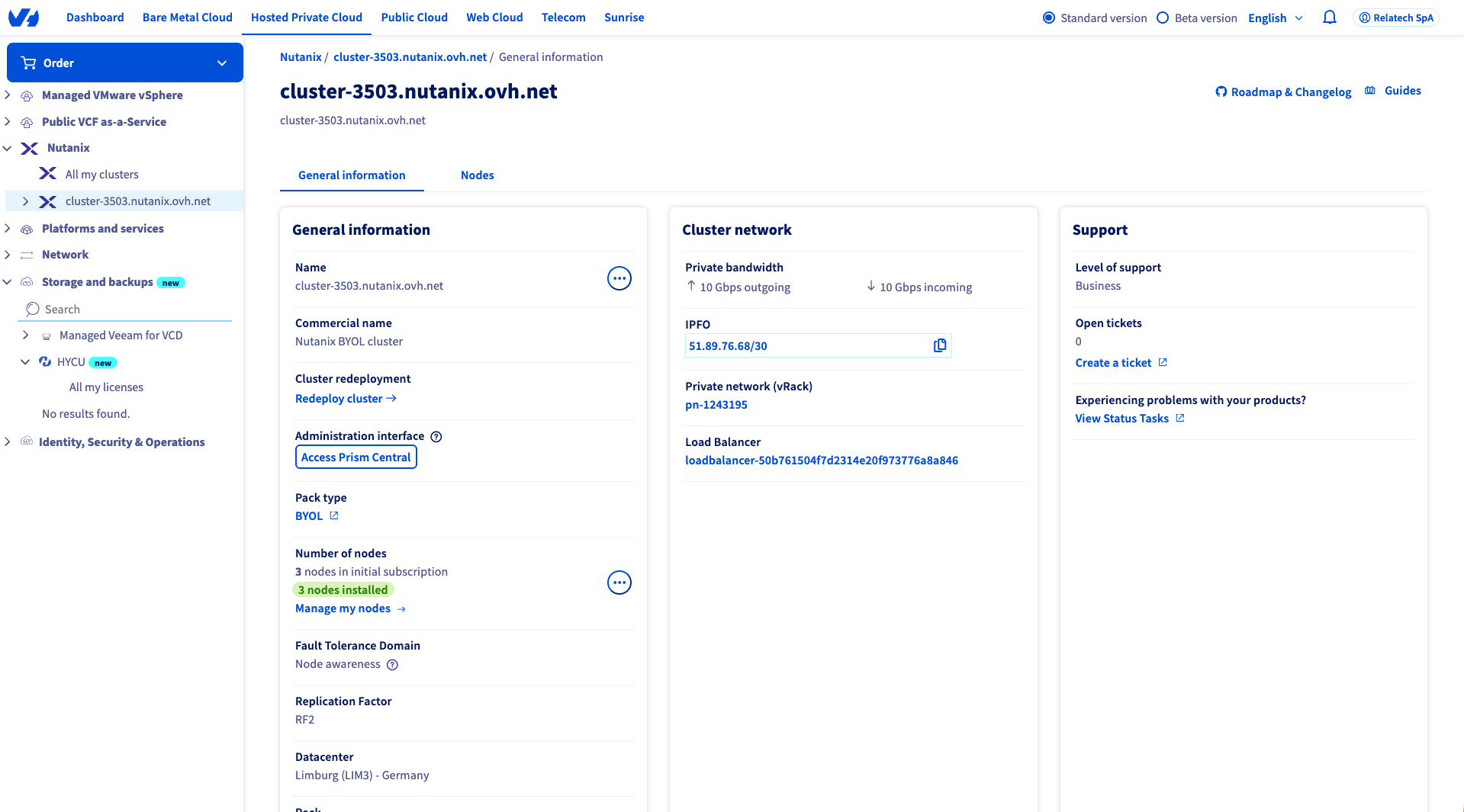Viewport: 1464px width, 812px height.
Task: Copy the IPFO address to clipboard
Action: (939, 345)
